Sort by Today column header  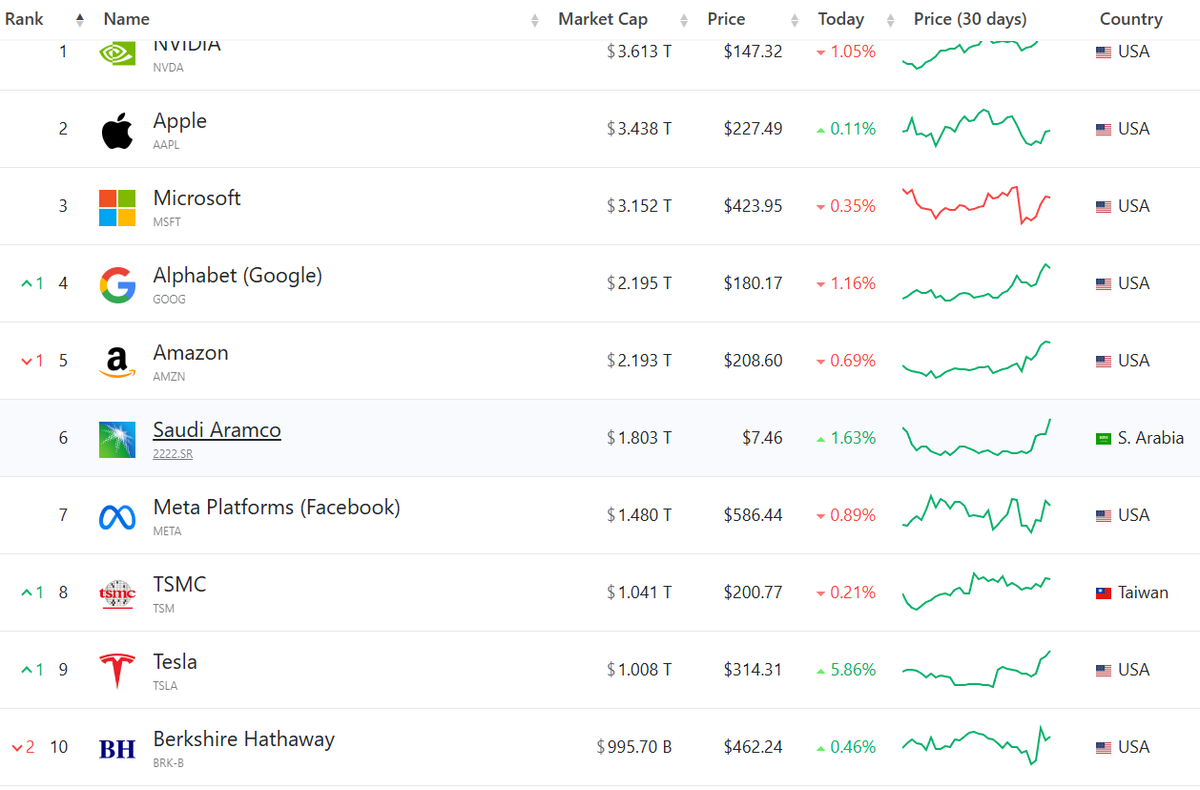841,19
